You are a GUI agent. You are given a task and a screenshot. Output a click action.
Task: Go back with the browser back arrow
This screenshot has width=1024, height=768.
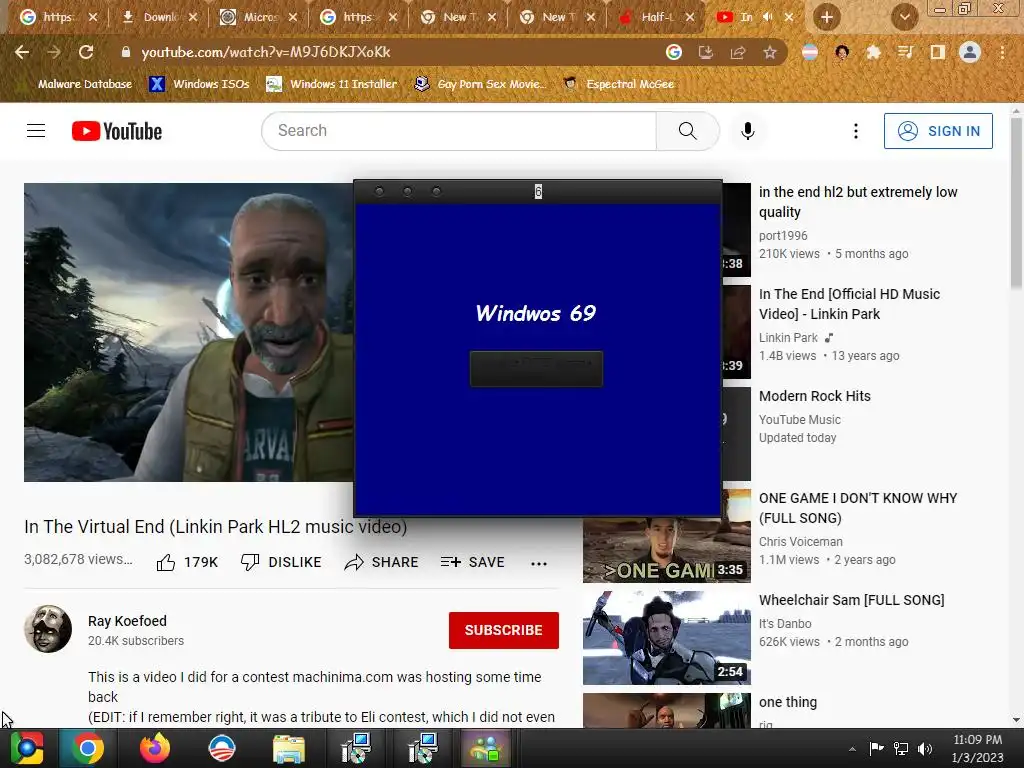tap(22, 52)
